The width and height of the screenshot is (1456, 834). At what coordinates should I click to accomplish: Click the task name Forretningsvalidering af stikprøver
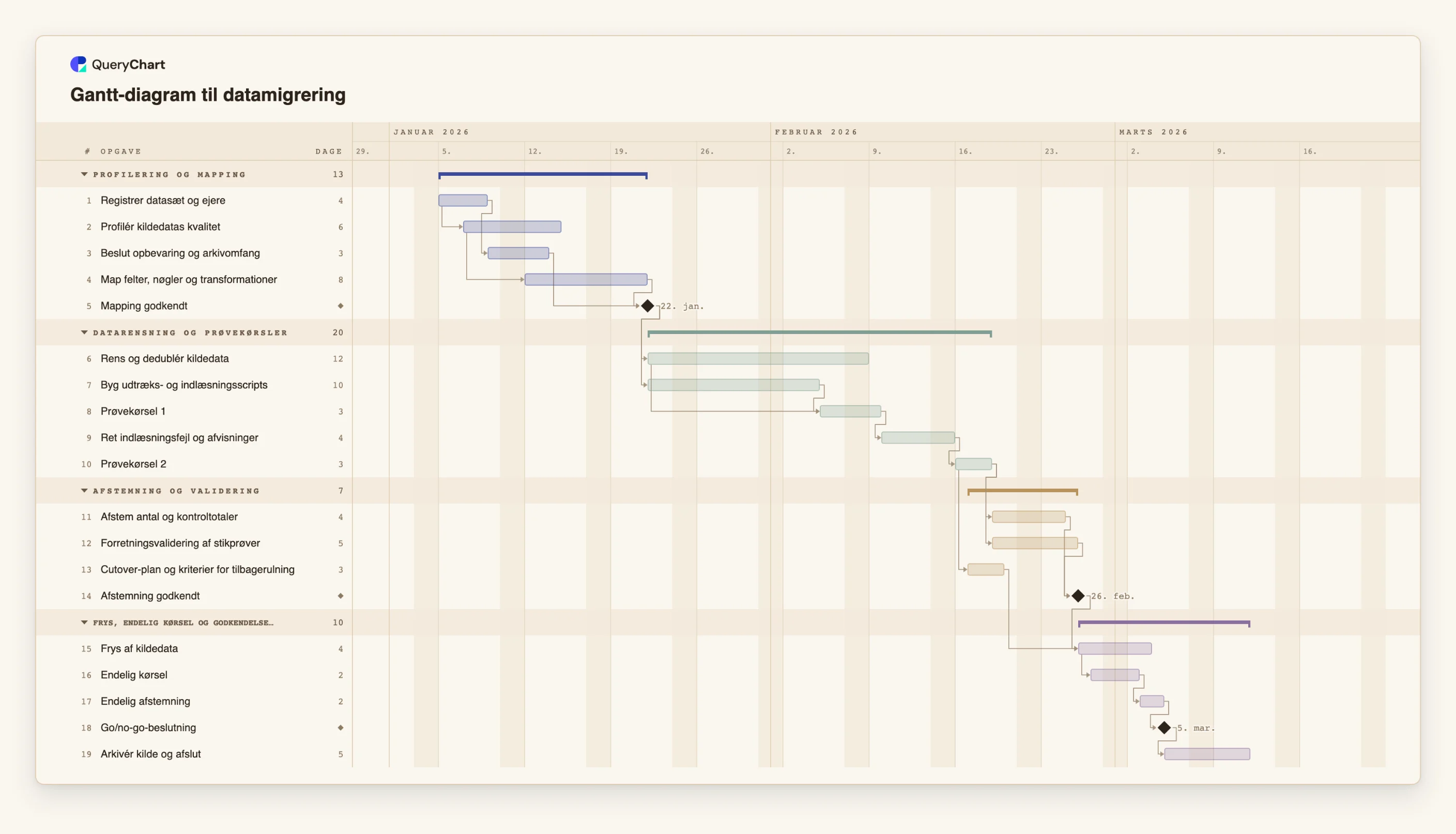180,543
